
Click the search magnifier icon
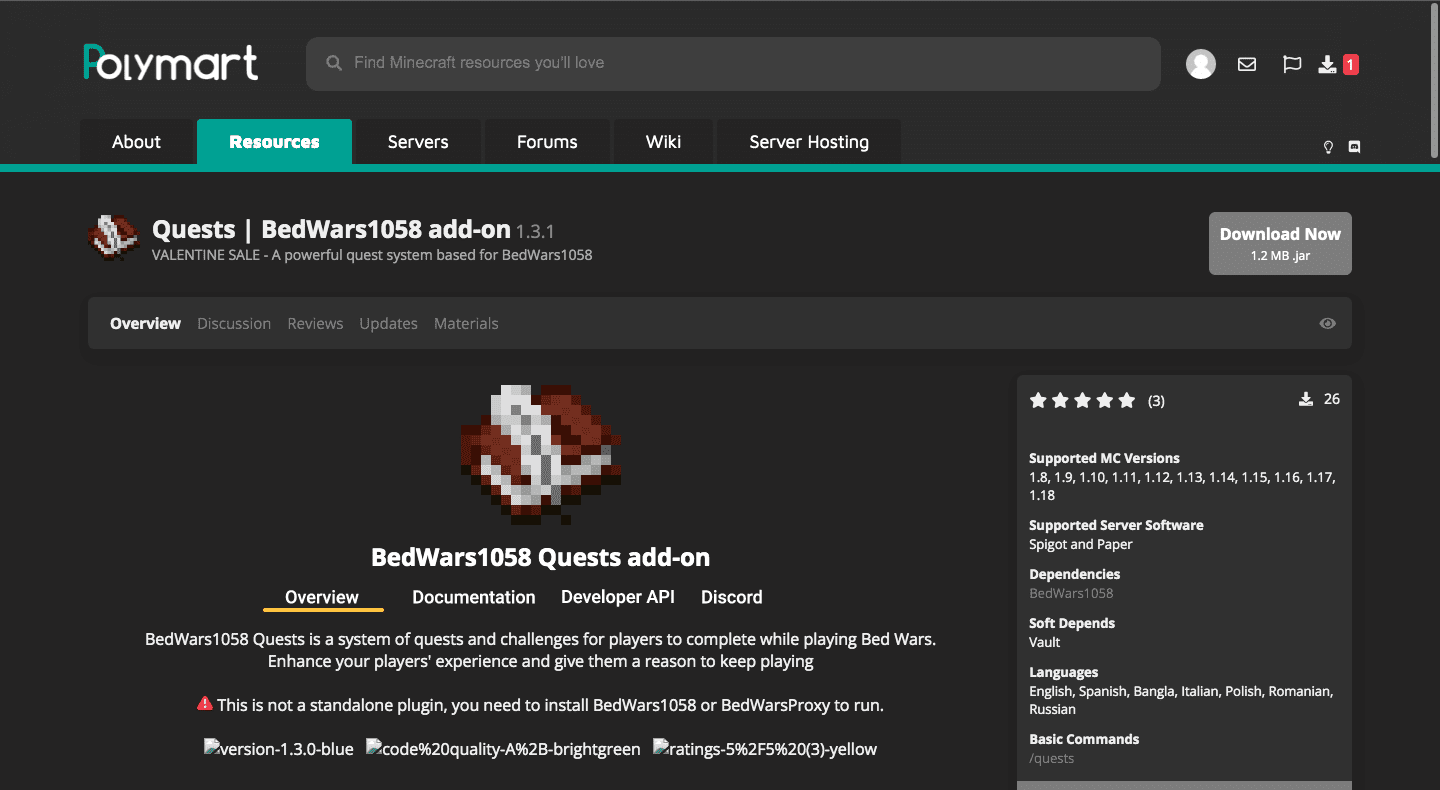coord(334,63)
